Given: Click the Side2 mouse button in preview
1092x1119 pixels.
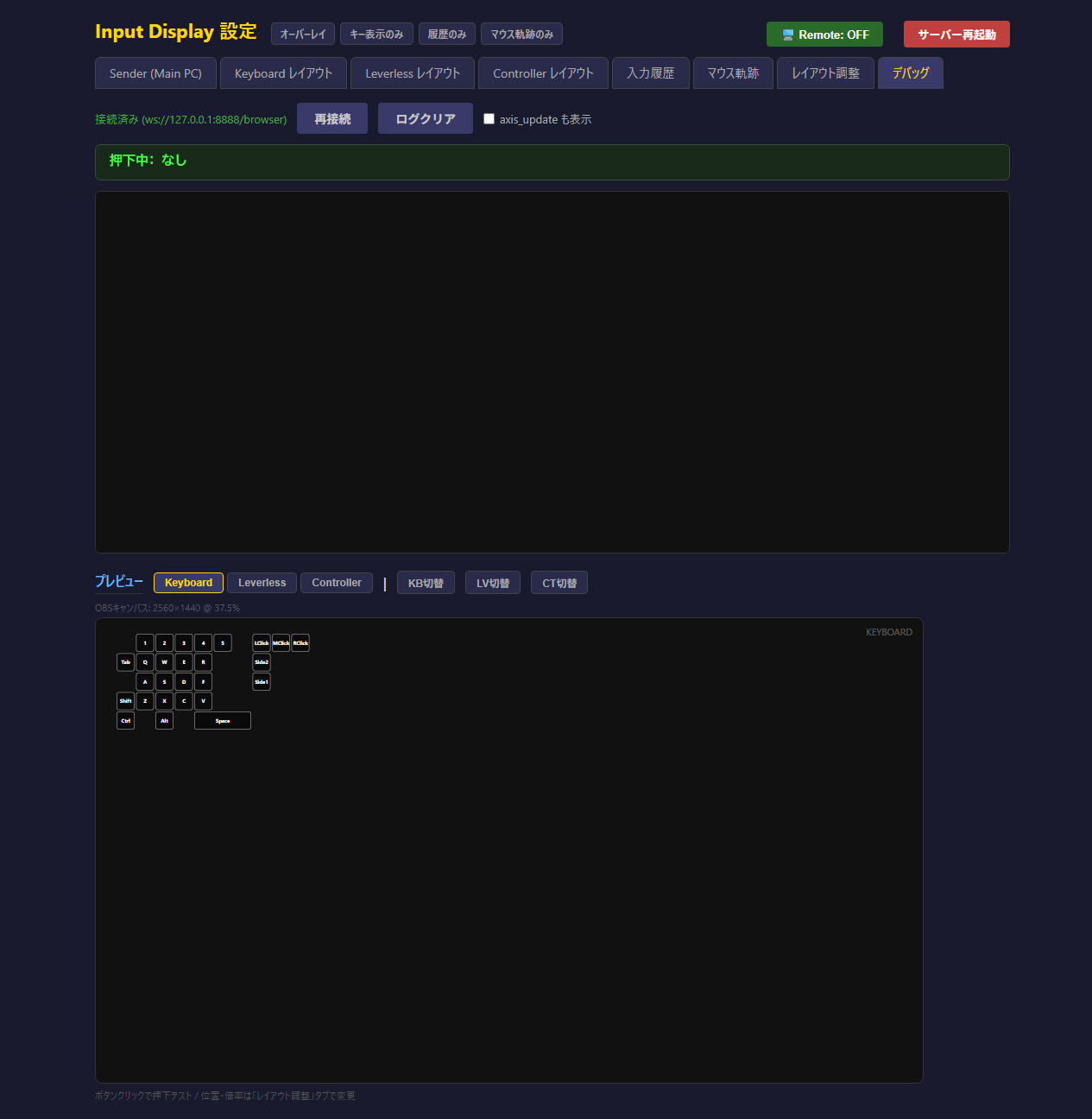Looking at the screenshot, I should [x=262, y=662].
